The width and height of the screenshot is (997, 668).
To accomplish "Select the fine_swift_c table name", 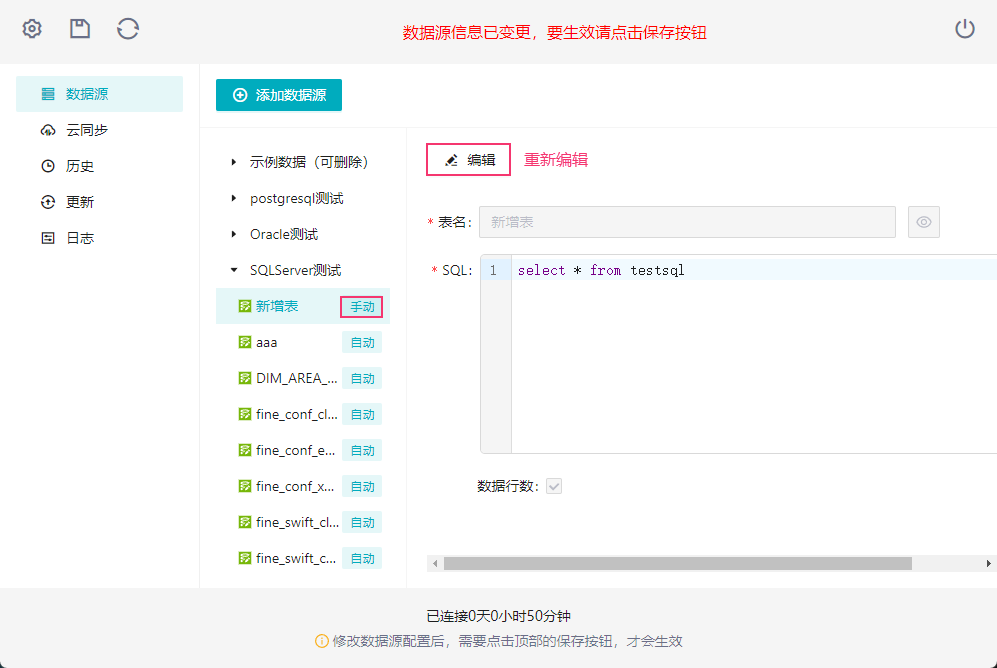I will pos(296,559).
